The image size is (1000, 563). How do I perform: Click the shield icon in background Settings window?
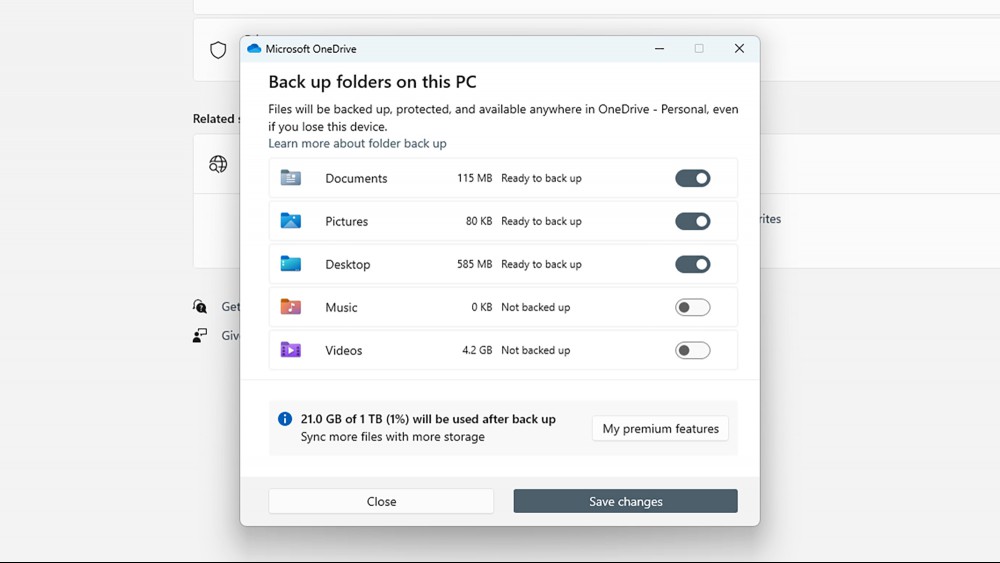pyautogui.click(x=218, y=50)
